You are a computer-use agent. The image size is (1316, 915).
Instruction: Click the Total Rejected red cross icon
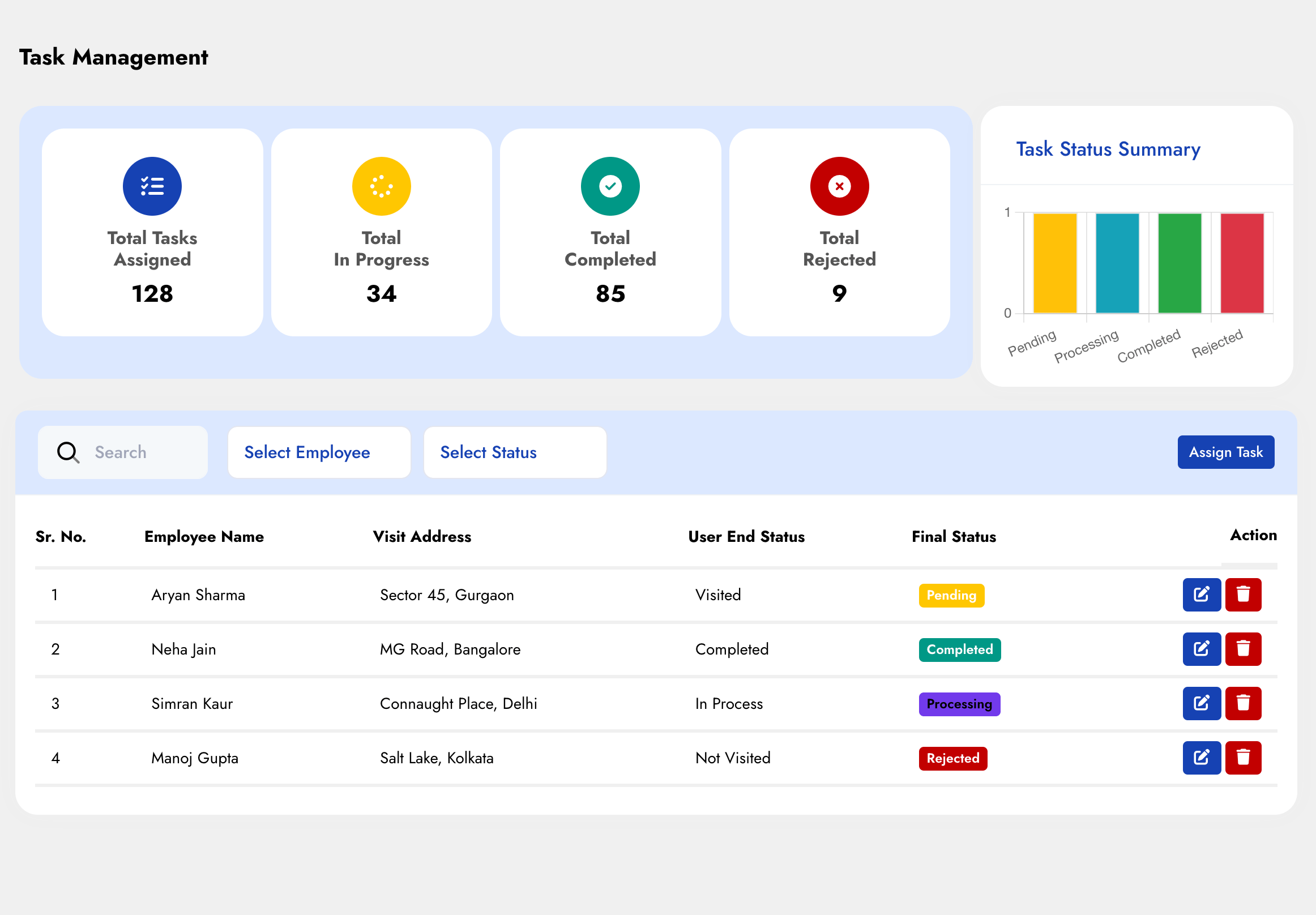point(839,186)
